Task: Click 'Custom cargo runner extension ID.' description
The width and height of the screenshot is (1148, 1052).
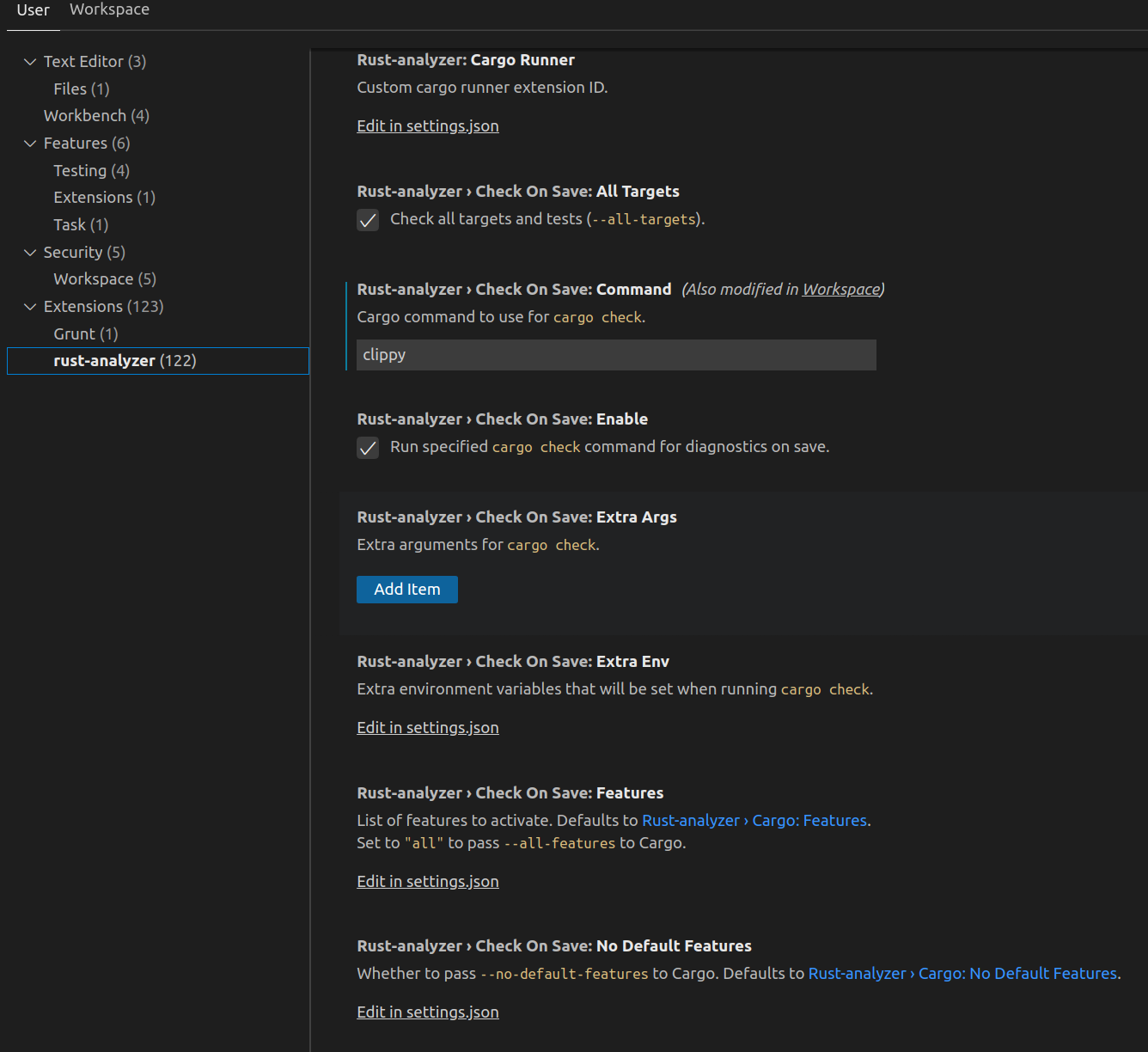Action: pos(482,88)
